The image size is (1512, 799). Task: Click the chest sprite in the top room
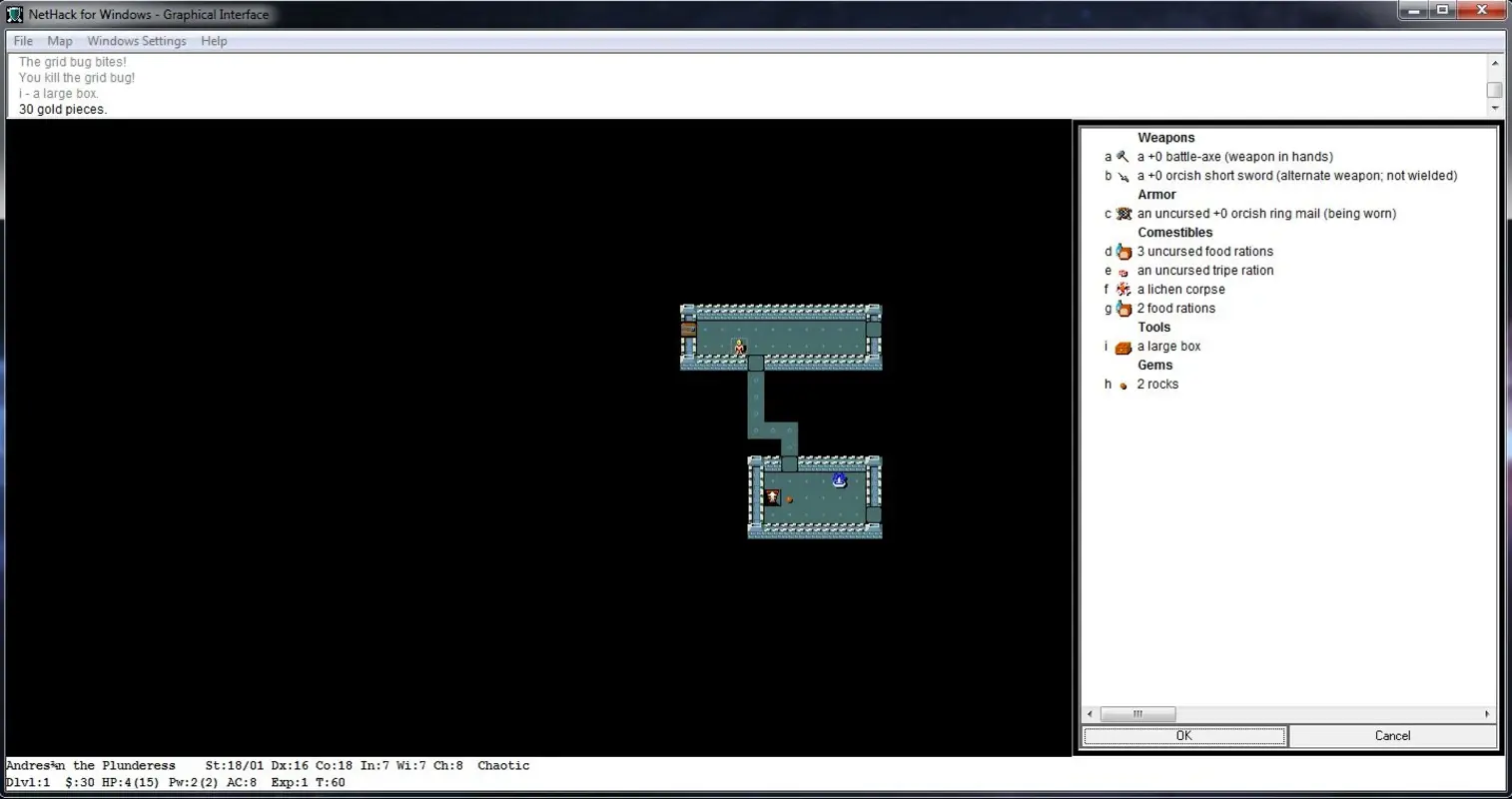point(687,329)
